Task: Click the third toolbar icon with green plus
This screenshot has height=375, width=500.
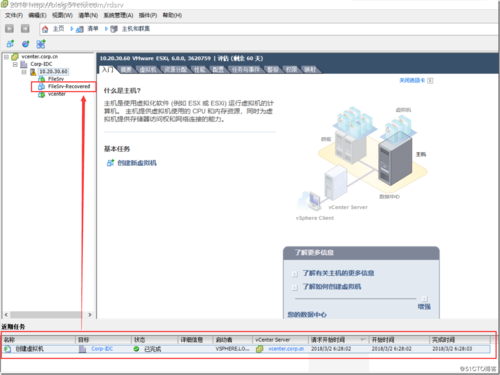Action: (41, 44)
